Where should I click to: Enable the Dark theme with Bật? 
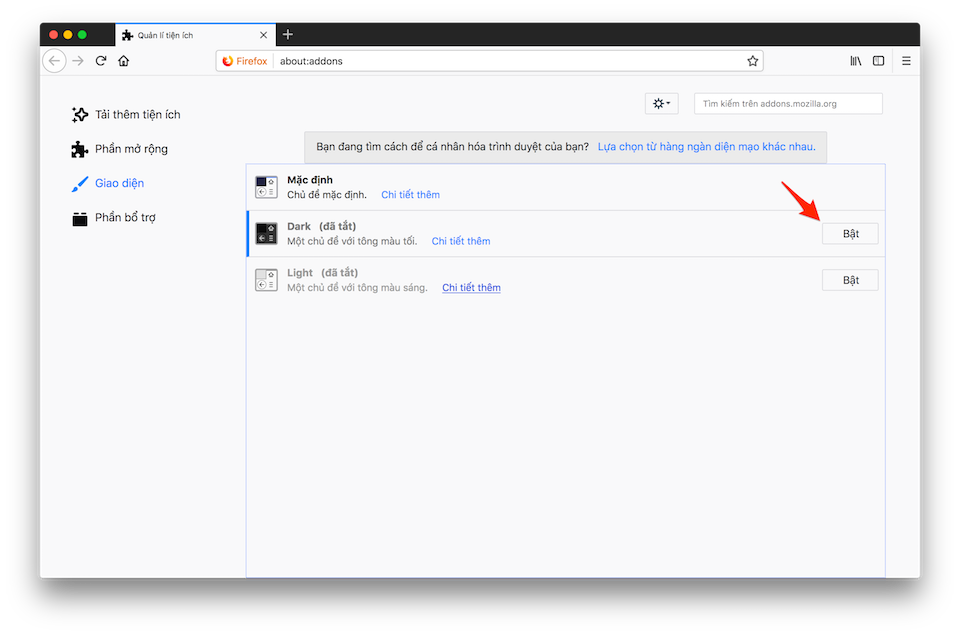850,233
